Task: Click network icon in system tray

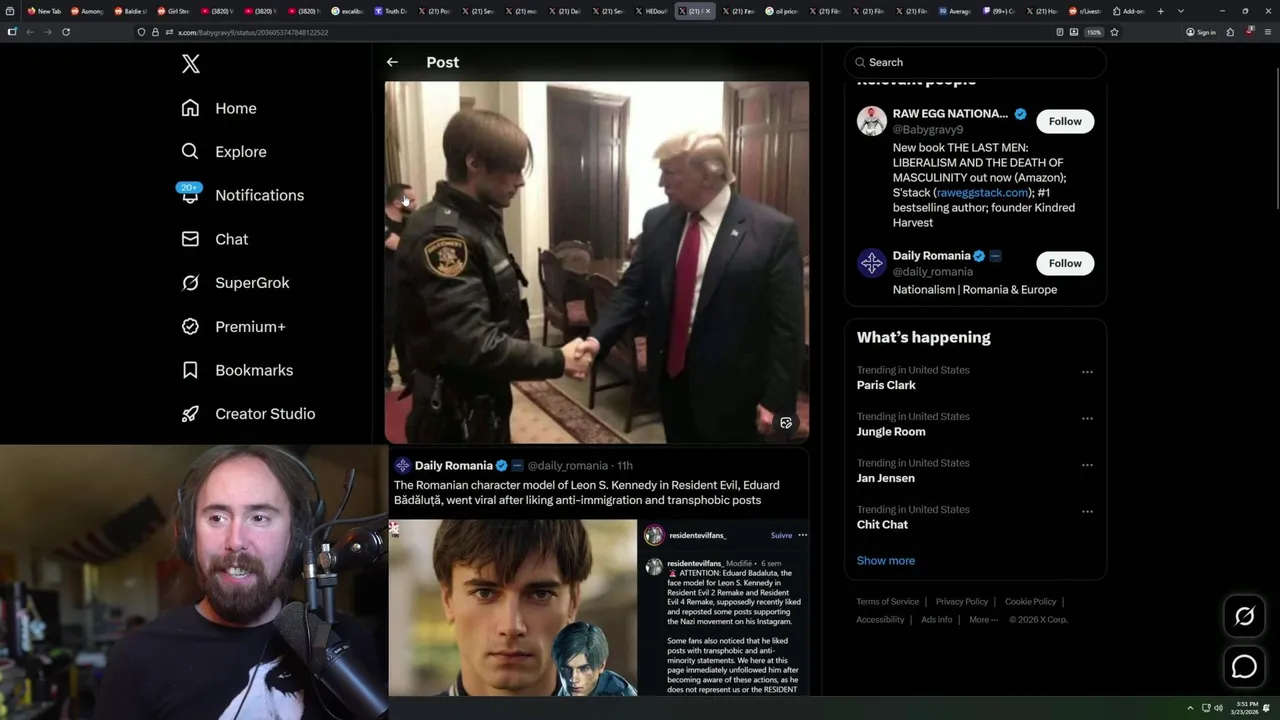Action: [1206, 708]
